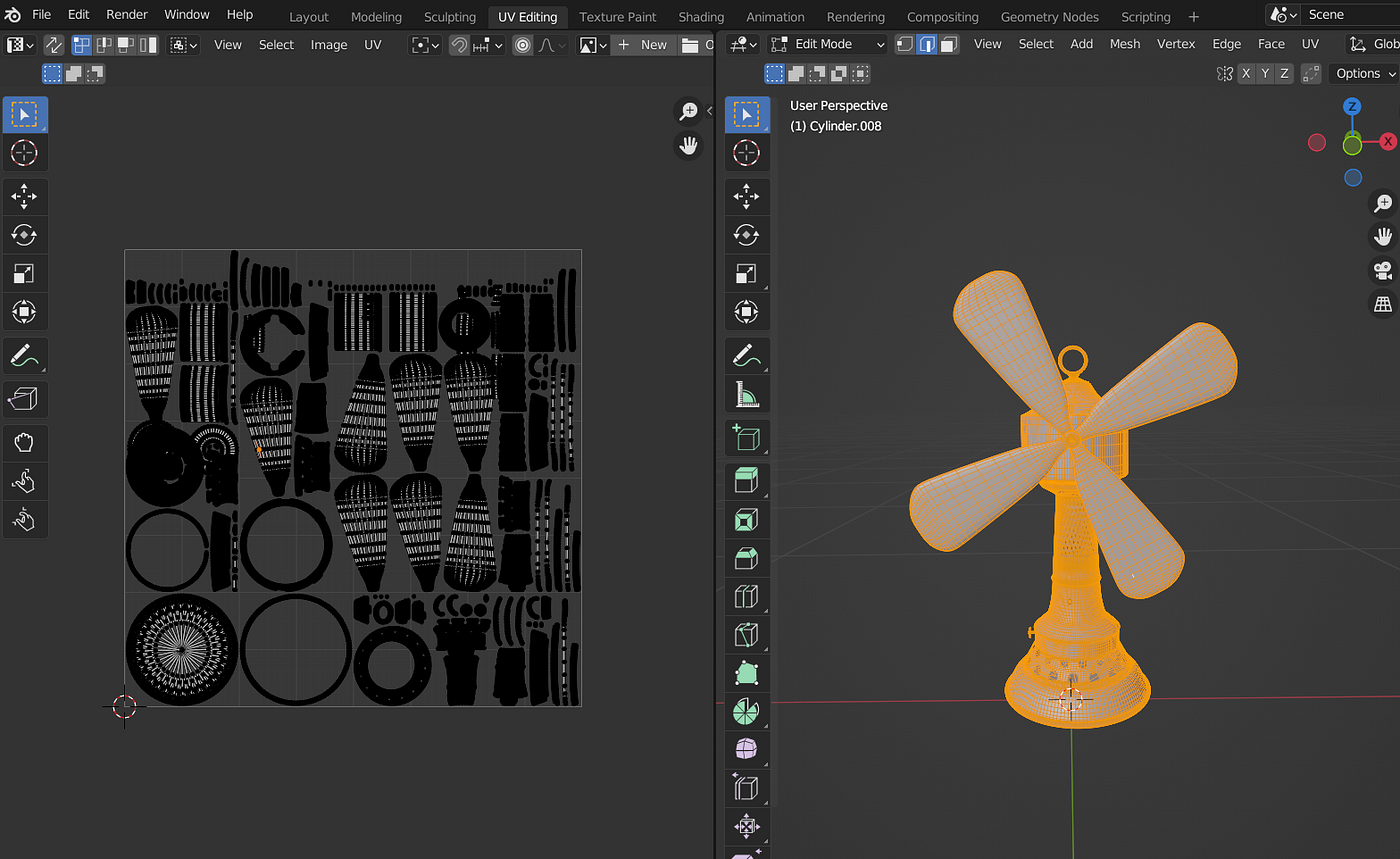Select the Smooth tool in the 3D viewport
1400x859 pixels.
click(x=747, y=751)
